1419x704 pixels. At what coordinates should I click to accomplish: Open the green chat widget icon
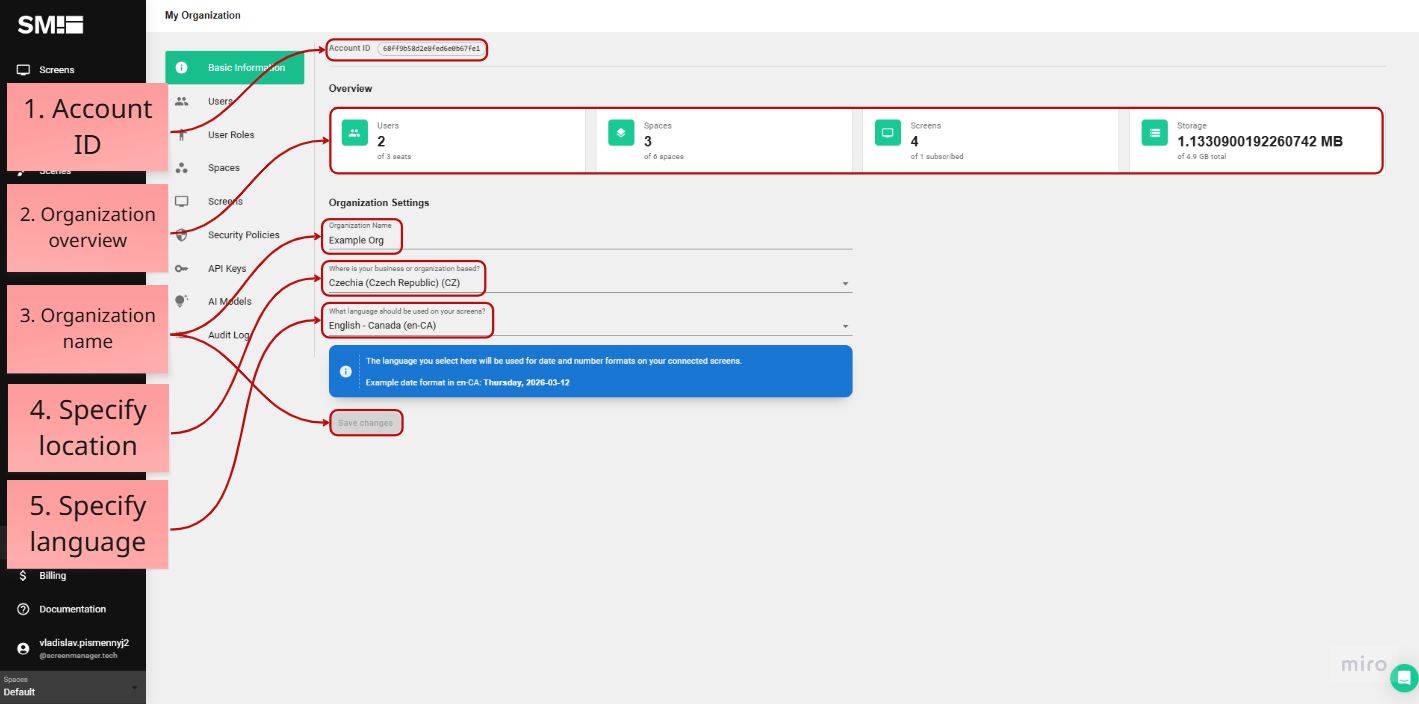pyautogui.click(x=1404, y=678)
